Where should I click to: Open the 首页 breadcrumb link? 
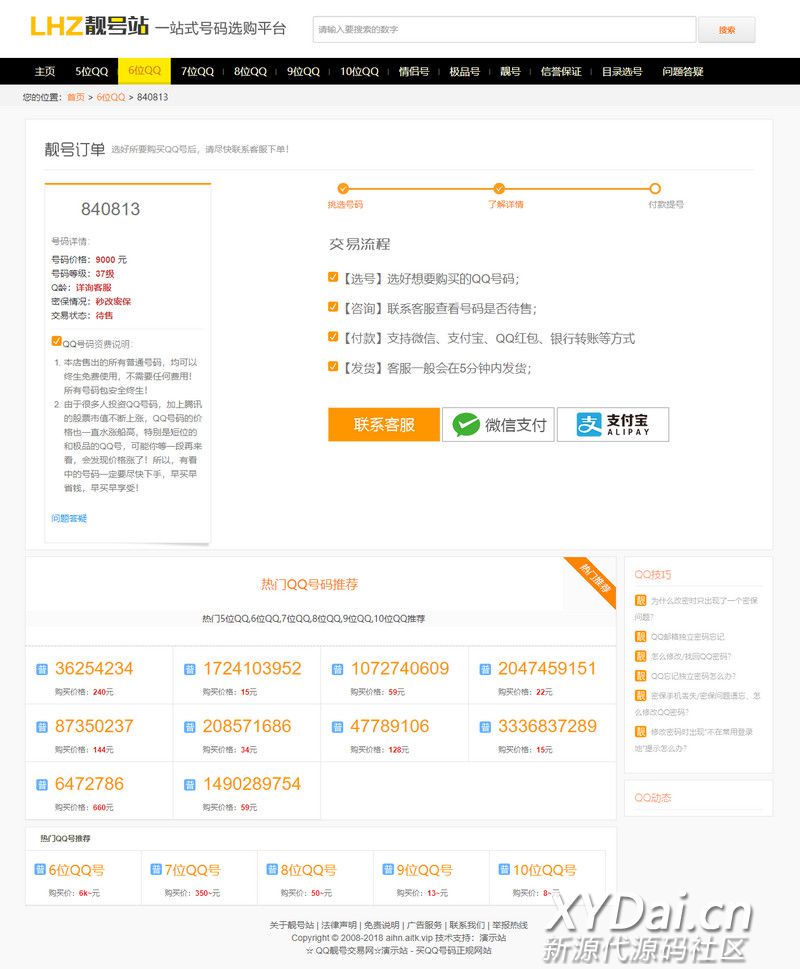point(76,97)
